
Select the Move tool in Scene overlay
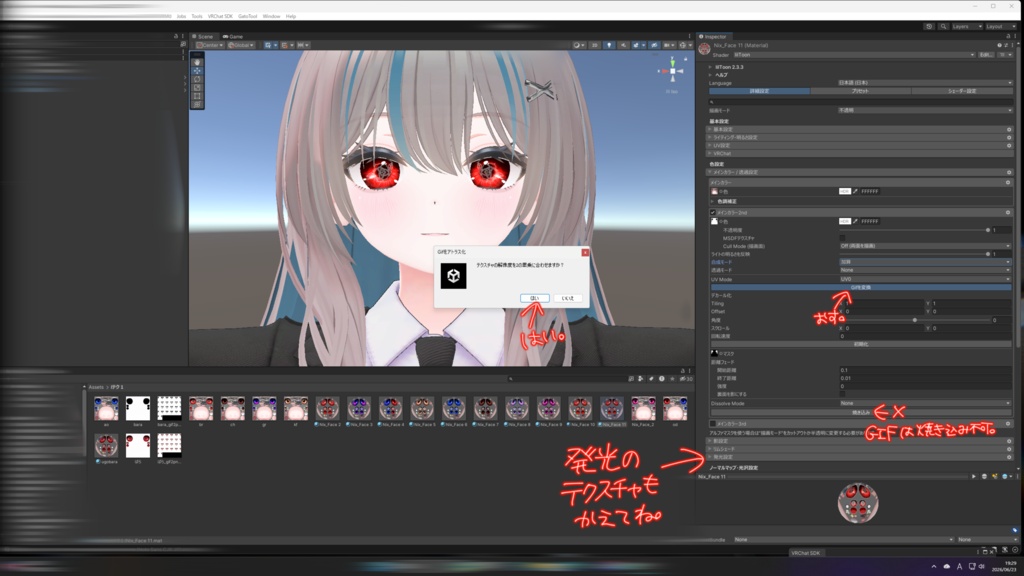click(x=197, y=71)
